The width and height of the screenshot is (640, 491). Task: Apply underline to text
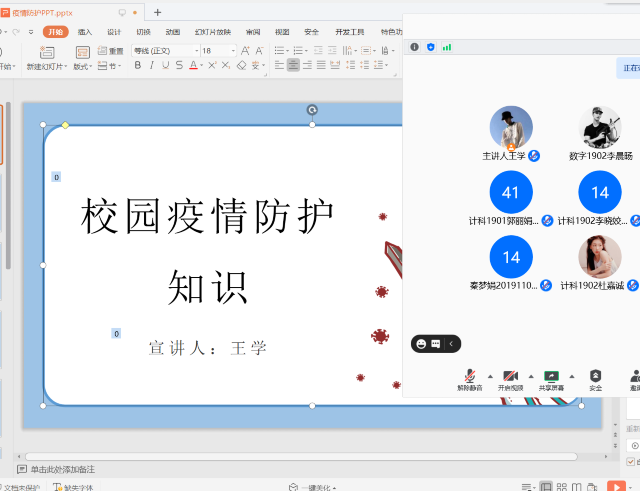pyautogui.click(x=165, y=65)
